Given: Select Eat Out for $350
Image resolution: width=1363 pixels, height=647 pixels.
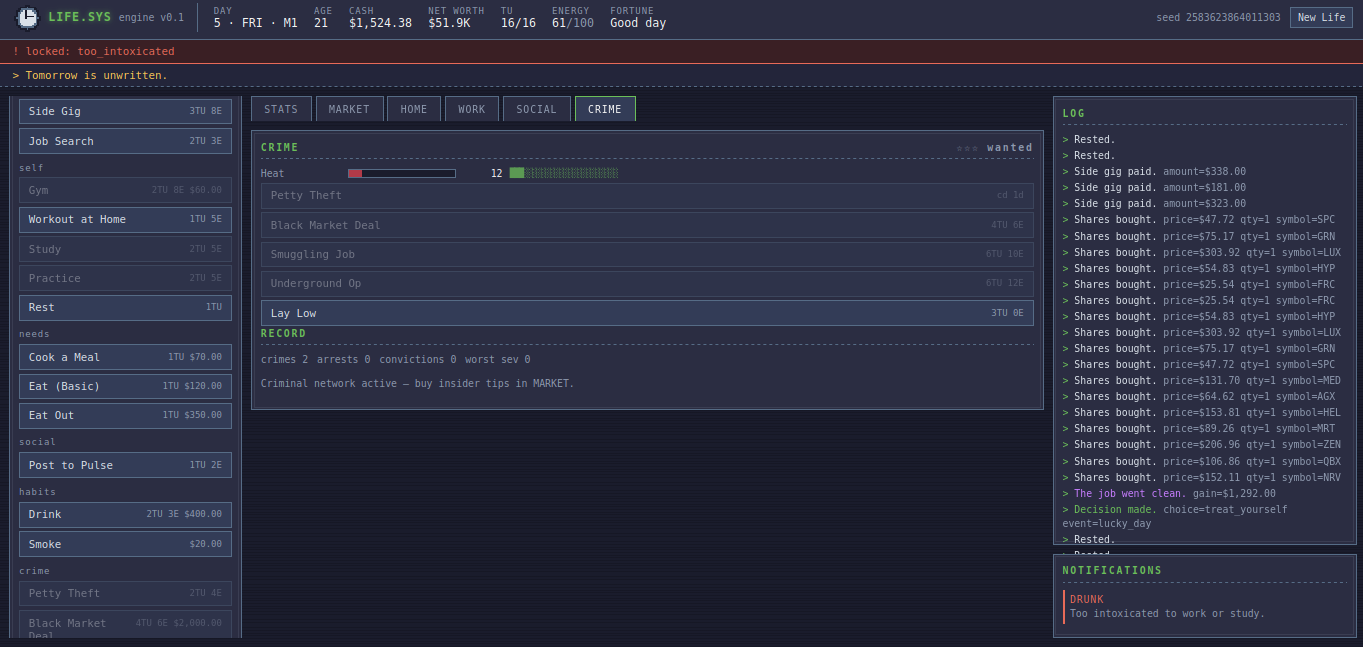Looking at the screenshot, I should [x=125, y=415].
